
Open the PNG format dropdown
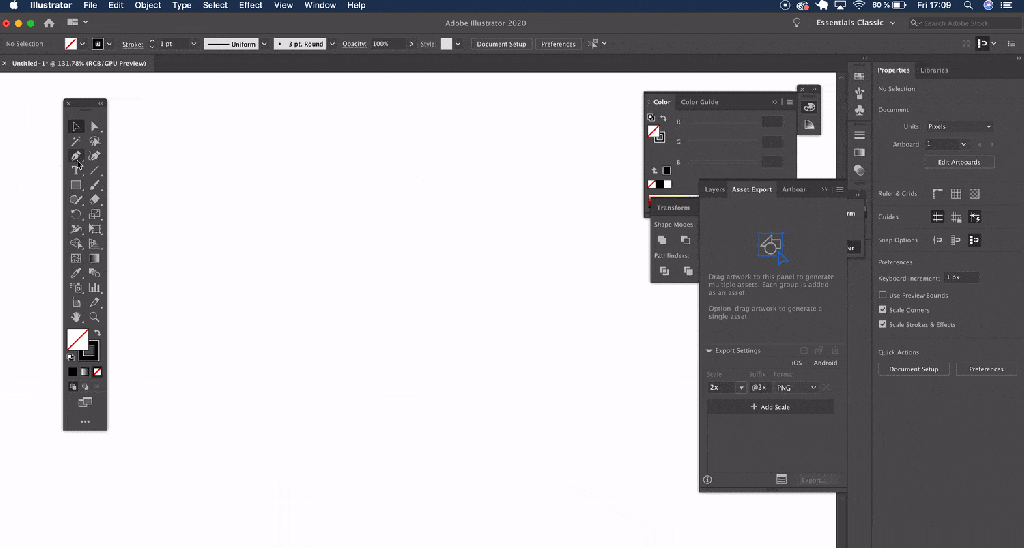tap(796, 387)
